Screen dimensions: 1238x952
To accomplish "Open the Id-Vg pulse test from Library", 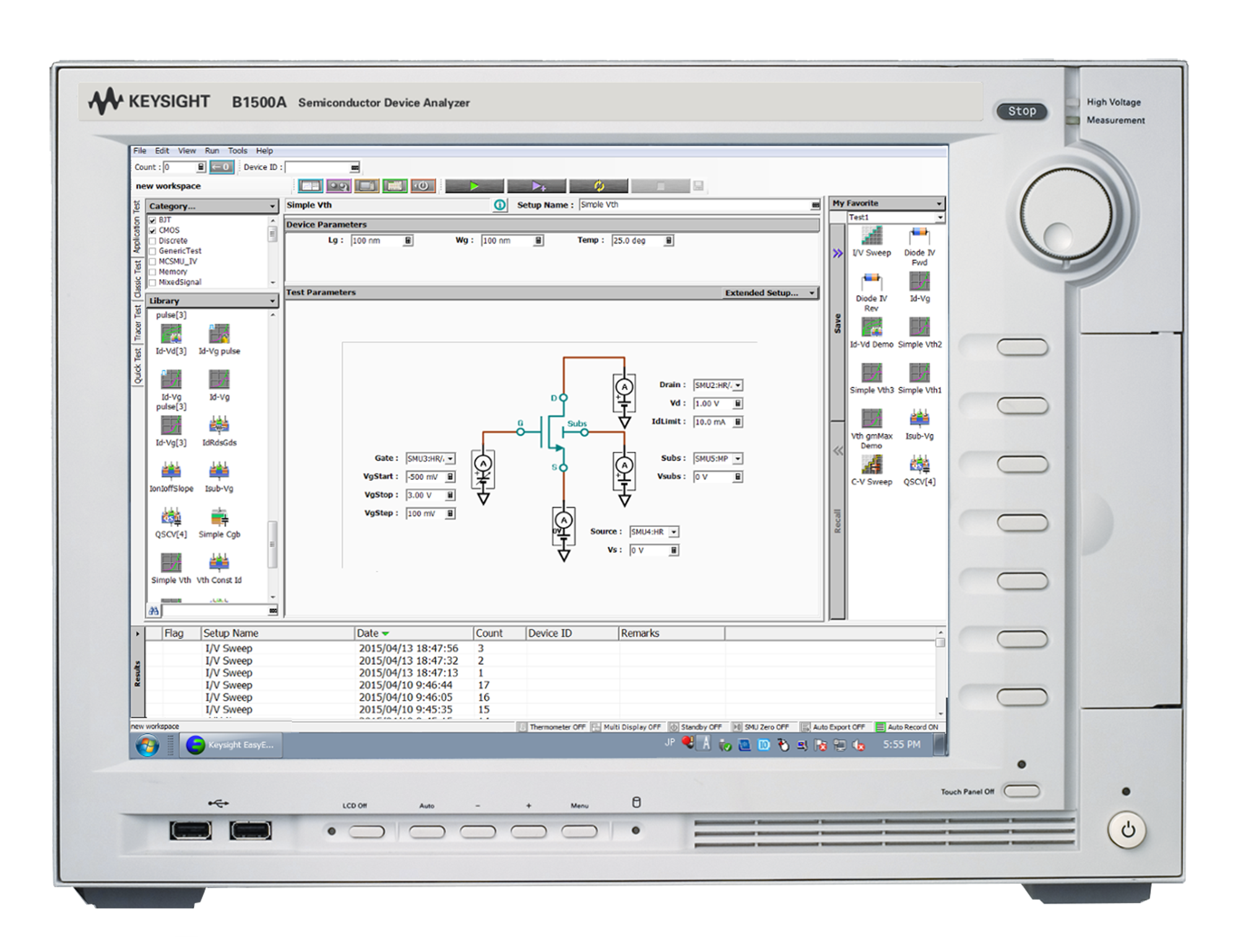I will [x=218, y=334].
